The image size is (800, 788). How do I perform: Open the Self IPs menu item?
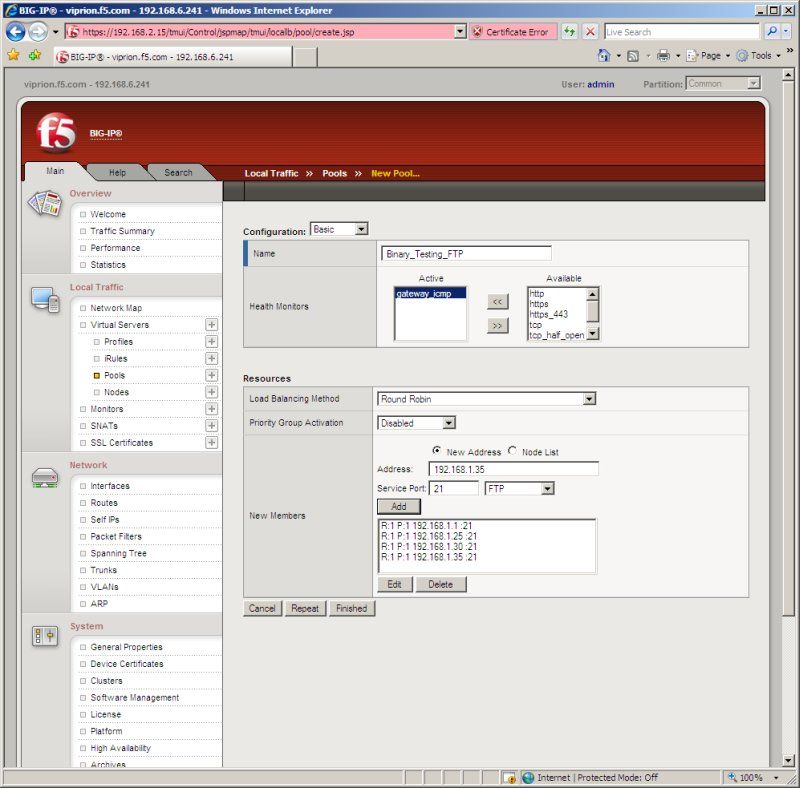click(105, 520)
